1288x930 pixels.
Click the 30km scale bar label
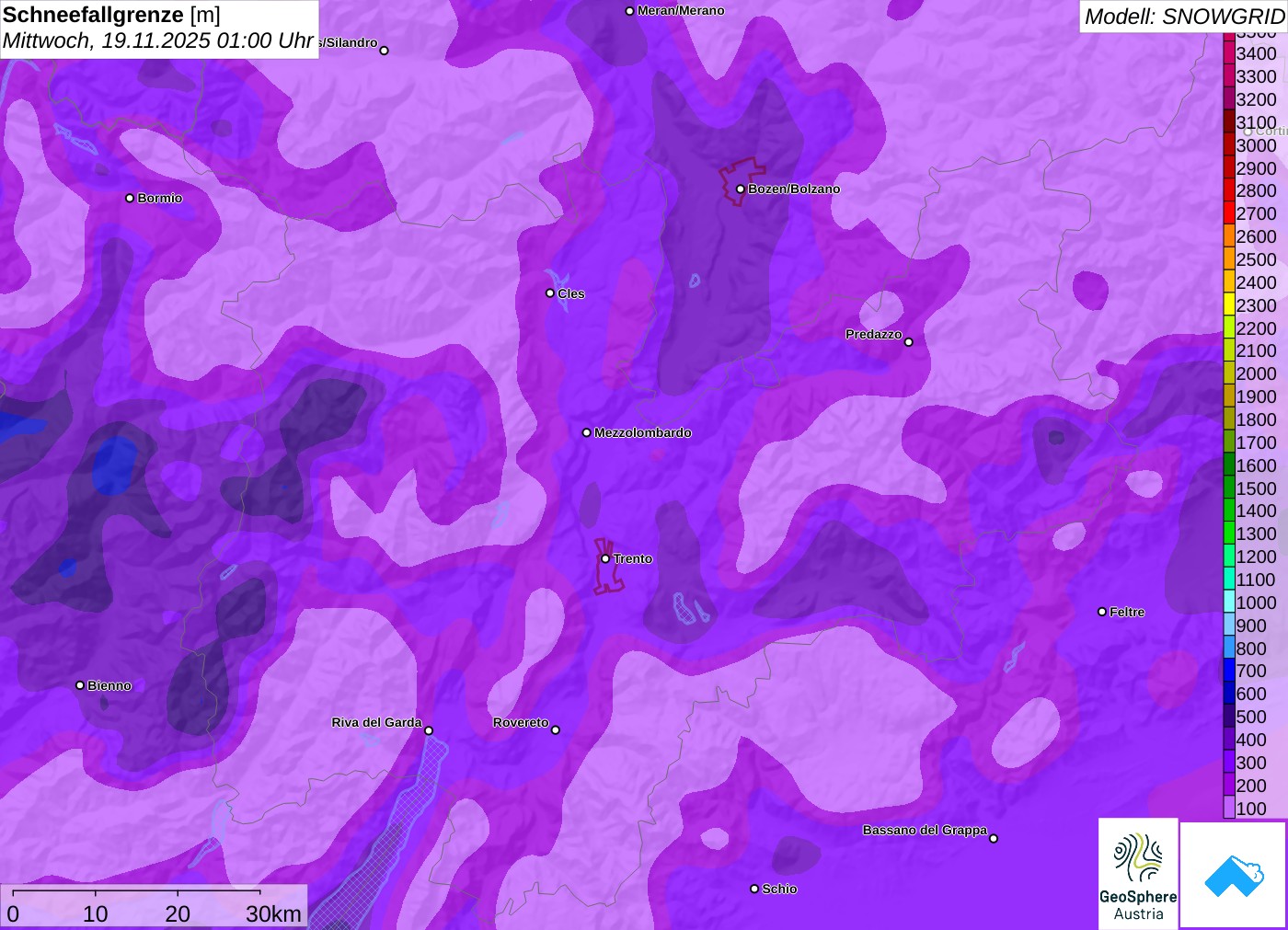coord(273,913)
